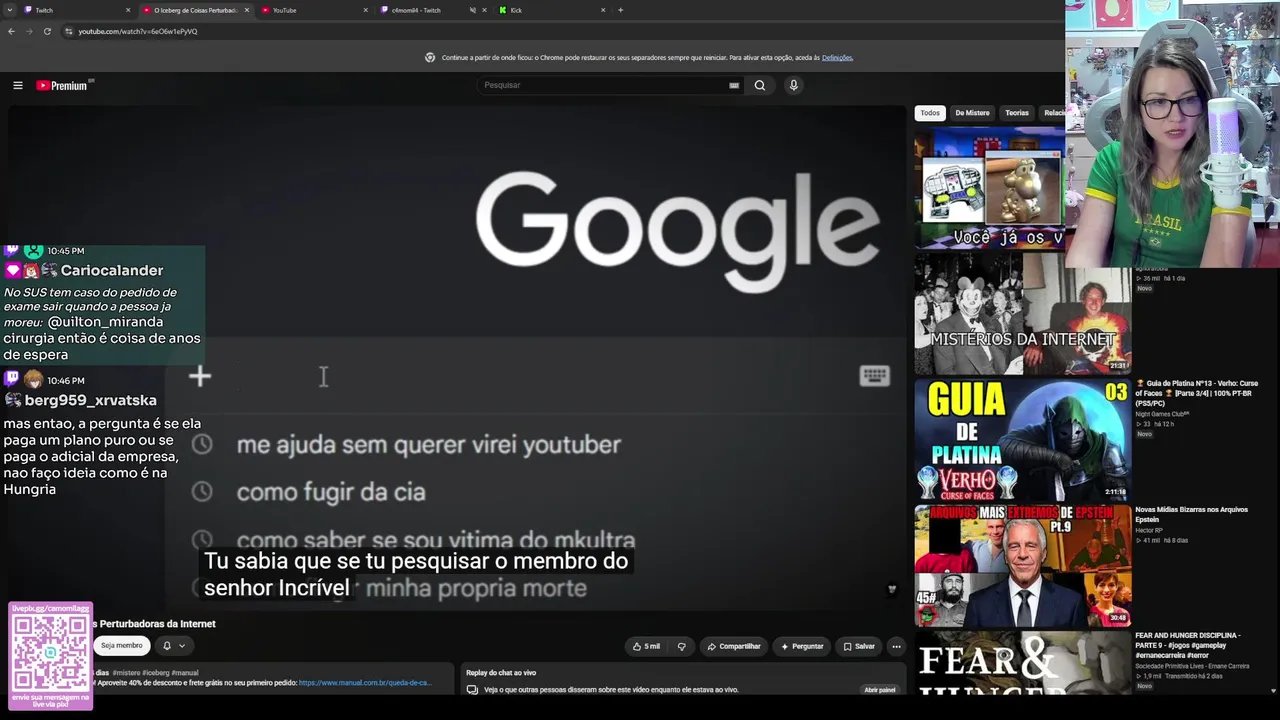Close the Kick tab
Screen dimensions: 1280x720
(603, 10)
